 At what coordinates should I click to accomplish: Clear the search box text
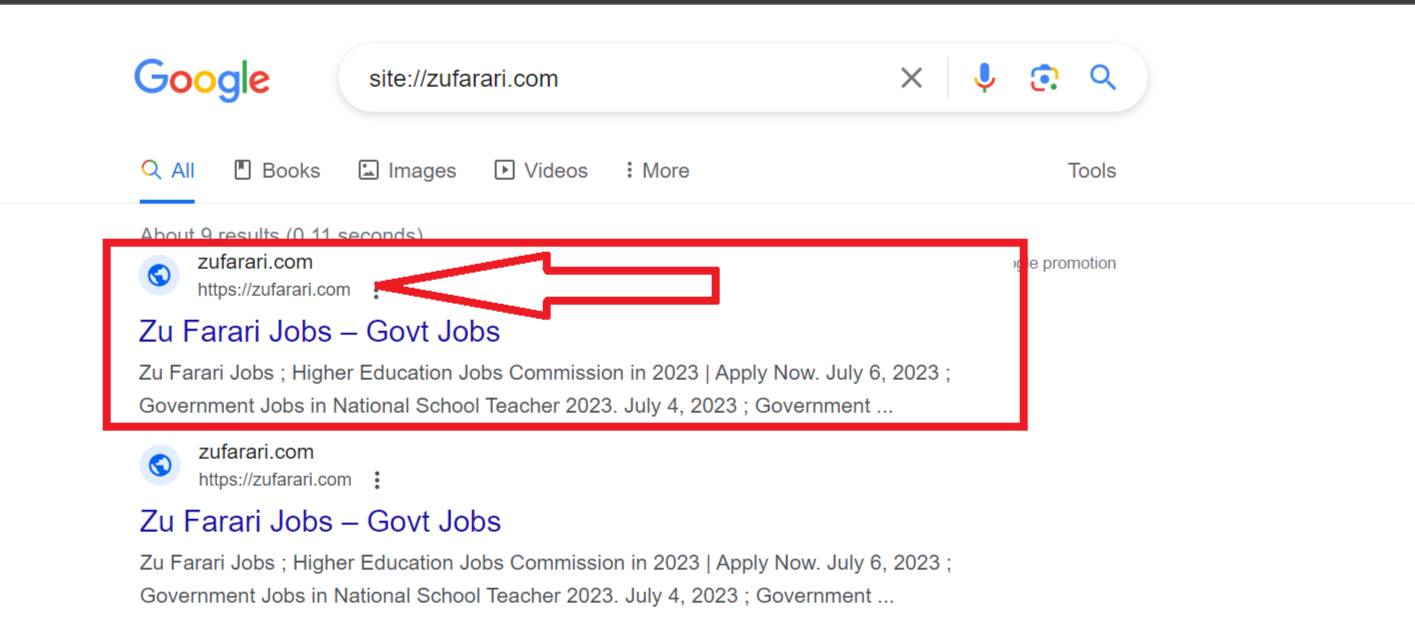click(x=911, y=78)
